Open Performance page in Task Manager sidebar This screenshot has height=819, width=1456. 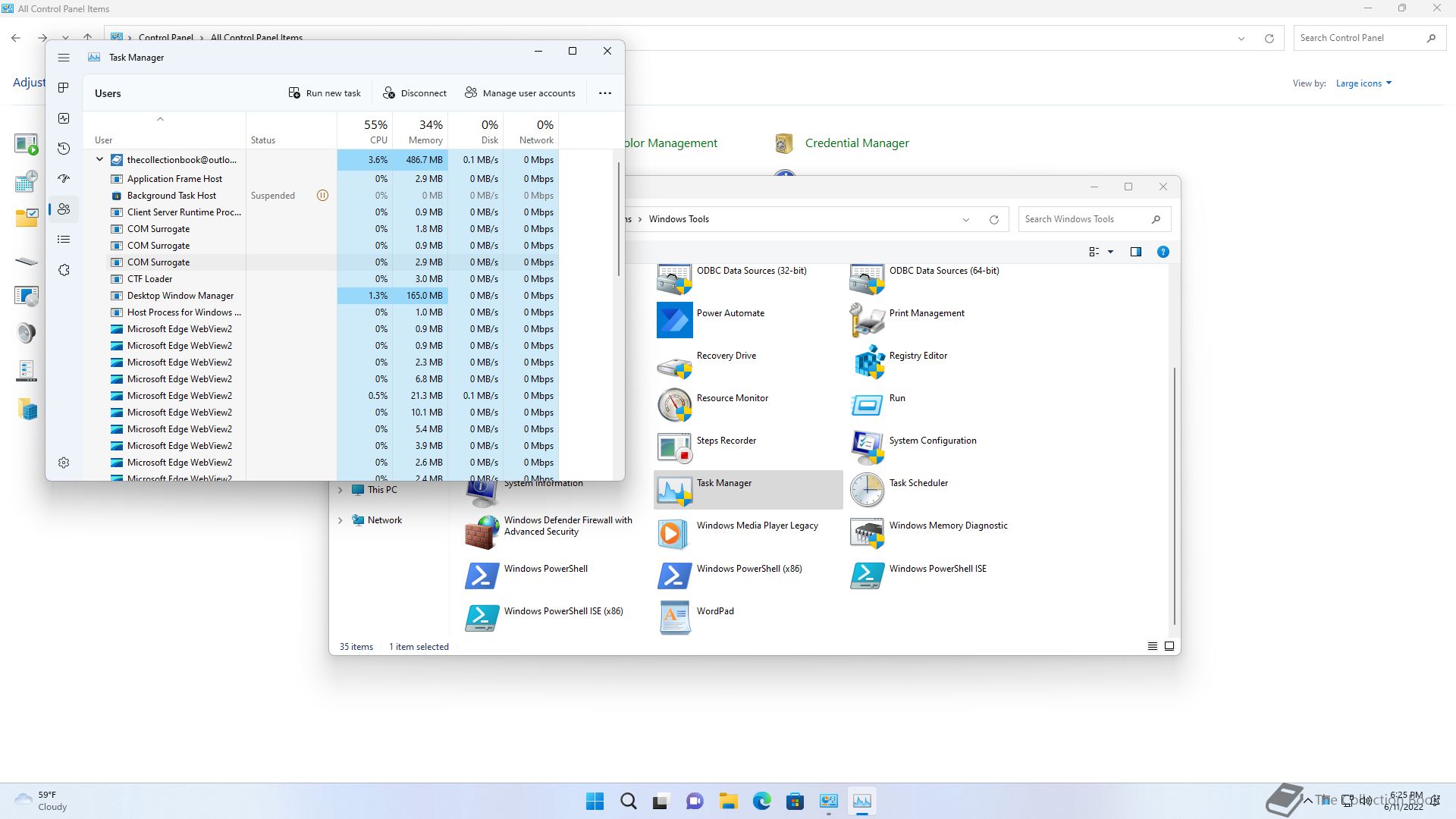point(64,118)
